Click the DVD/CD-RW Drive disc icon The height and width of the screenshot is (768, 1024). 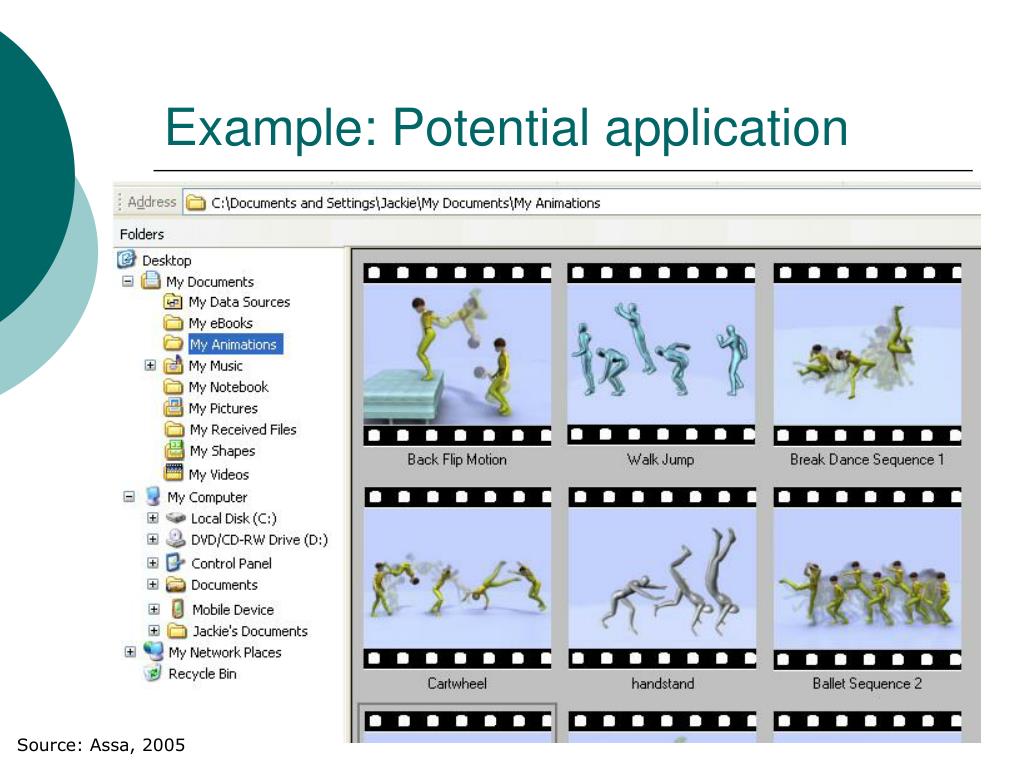click(176, 539)
